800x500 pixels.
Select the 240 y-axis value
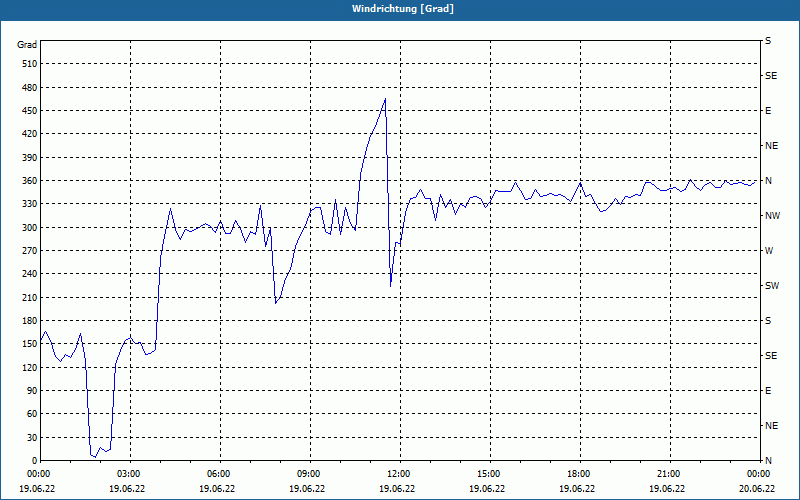coord(30,274)
